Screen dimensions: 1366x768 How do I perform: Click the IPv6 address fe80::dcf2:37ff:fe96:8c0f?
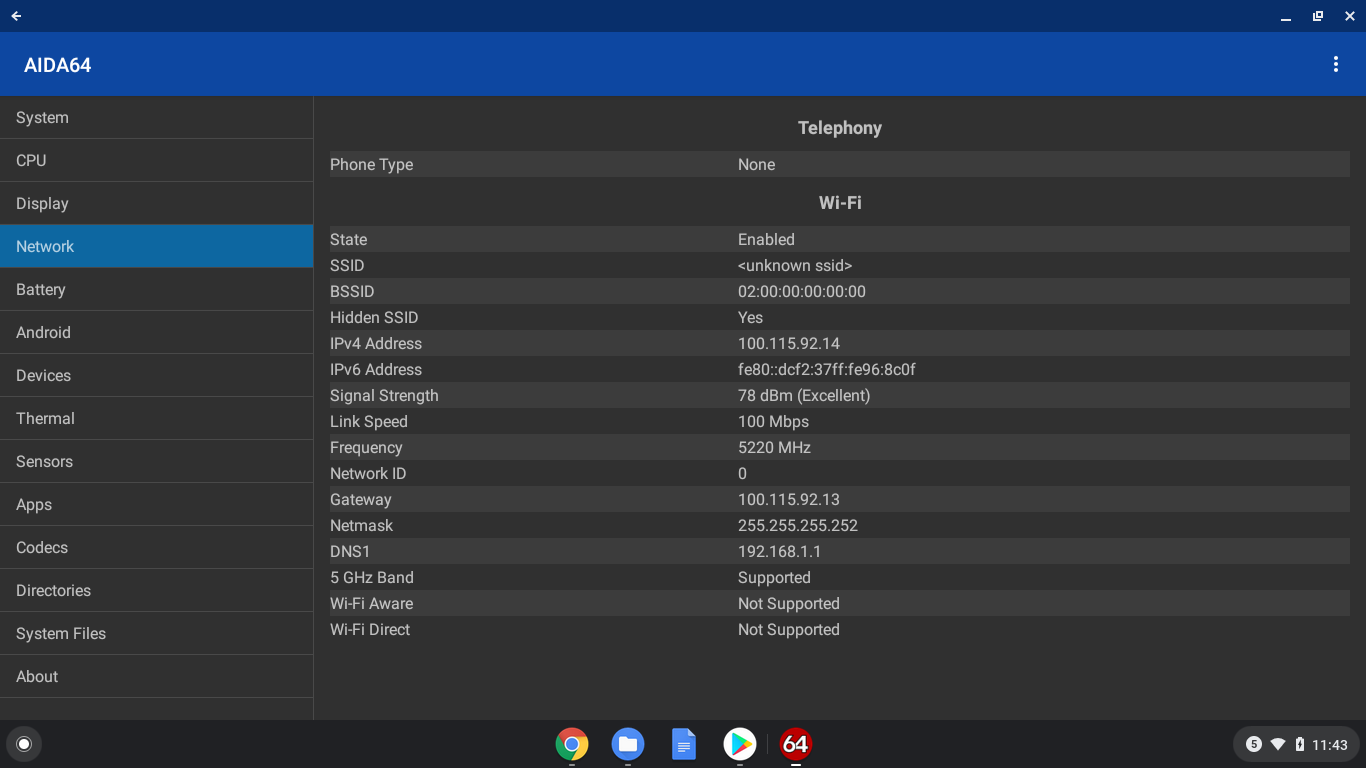[x=827, y=369]
